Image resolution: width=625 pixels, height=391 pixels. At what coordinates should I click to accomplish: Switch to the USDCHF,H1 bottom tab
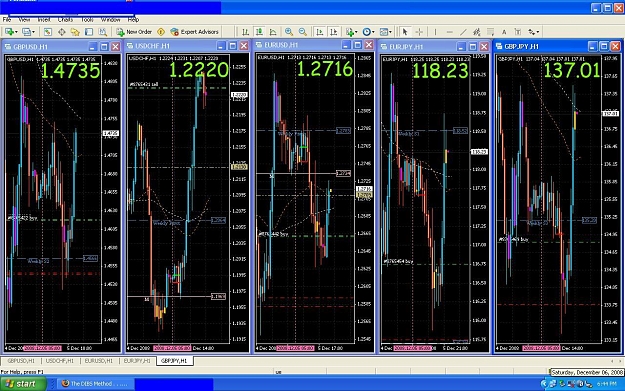tap(60, 361)
